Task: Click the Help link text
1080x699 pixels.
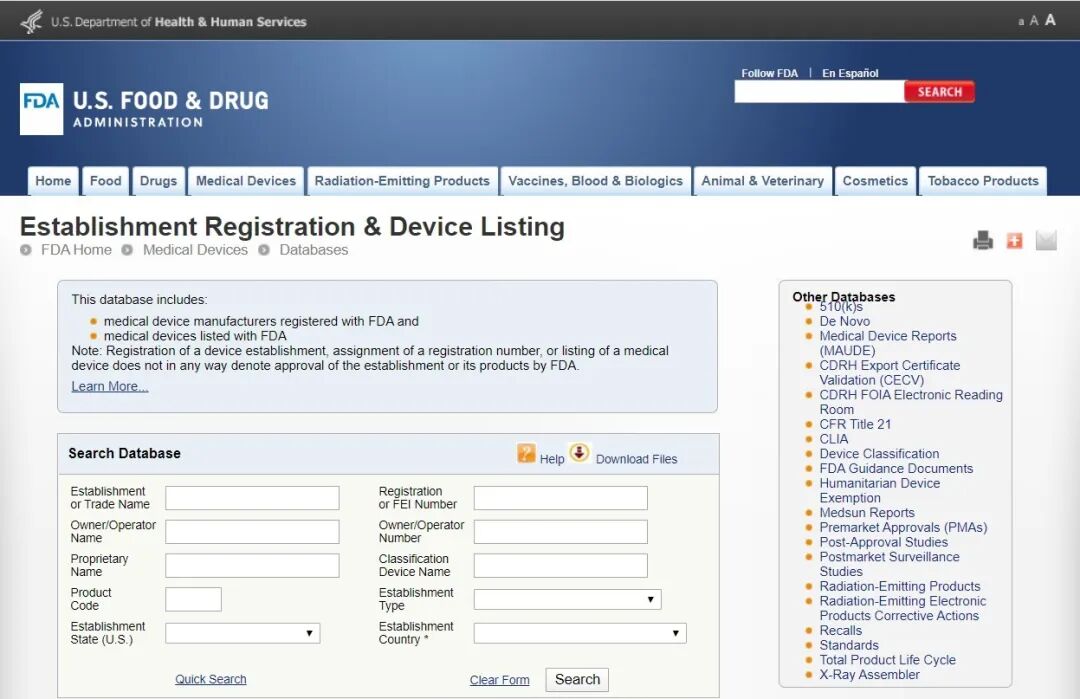Action: pyautogui.click(x=552, y=459)
